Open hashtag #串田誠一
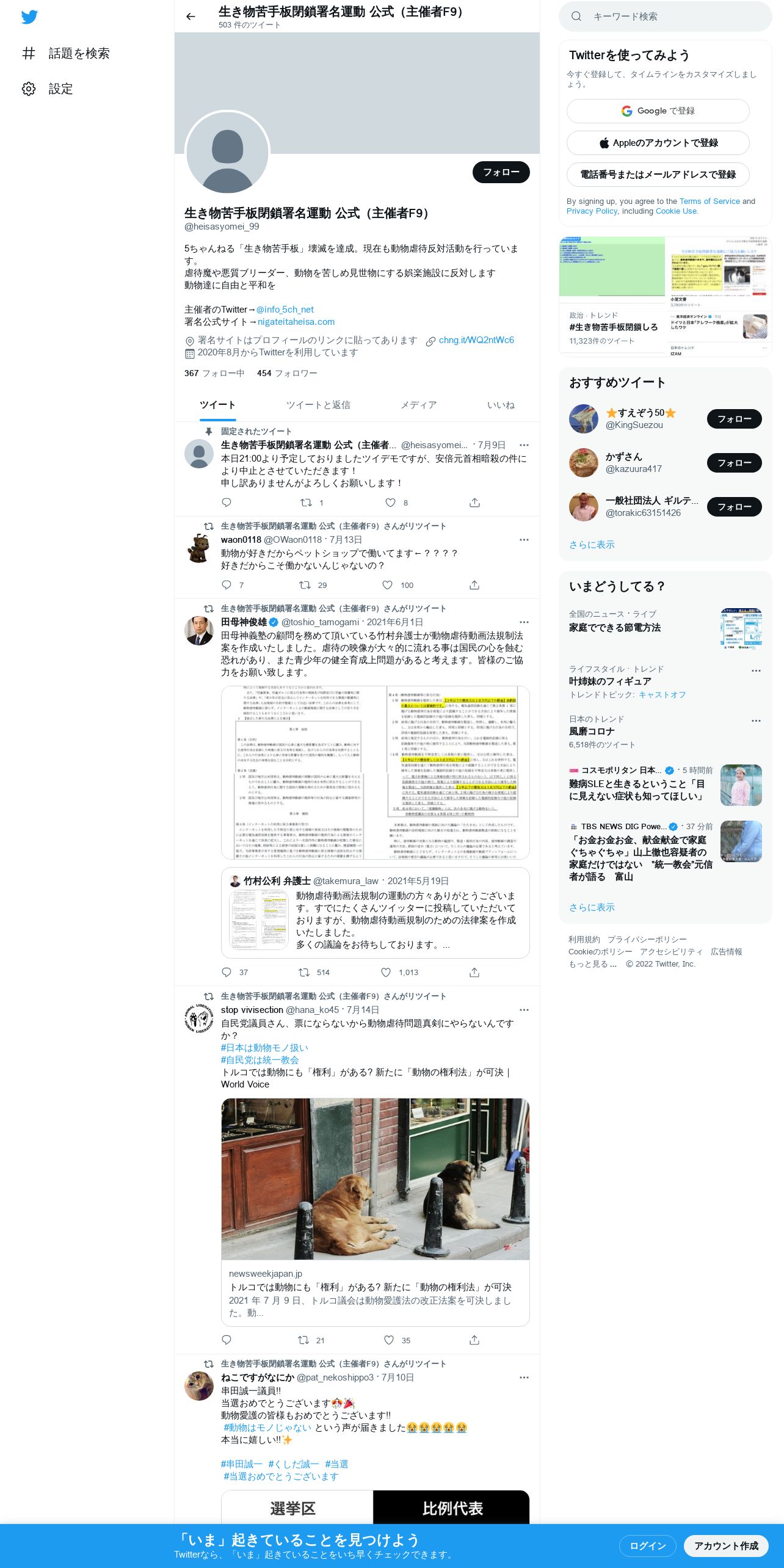Image resolution: width=784 pixels, height=1568 pixels. (241, 1464)
